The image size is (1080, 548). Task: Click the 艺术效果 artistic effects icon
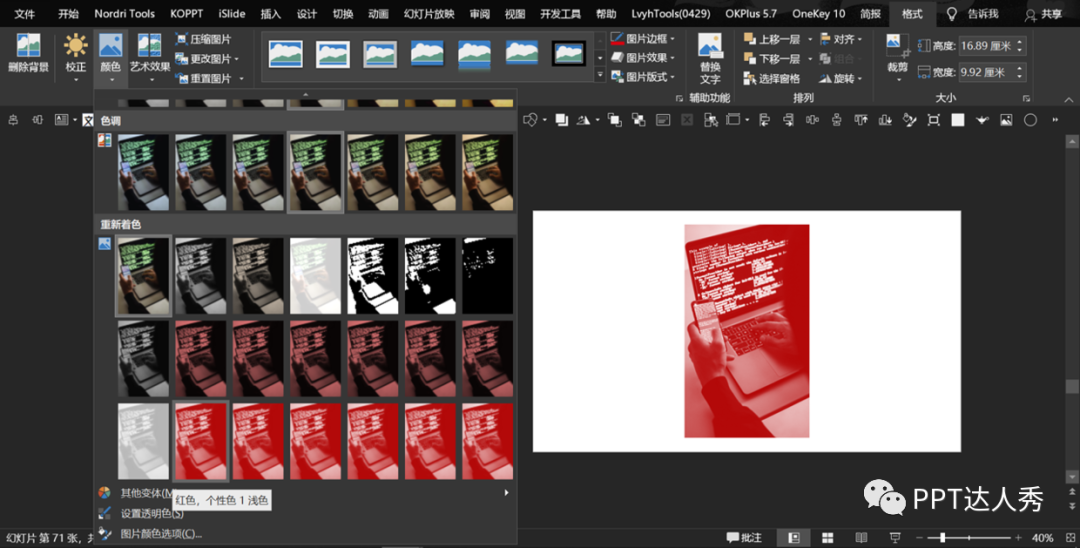click(x=149, y=45)
